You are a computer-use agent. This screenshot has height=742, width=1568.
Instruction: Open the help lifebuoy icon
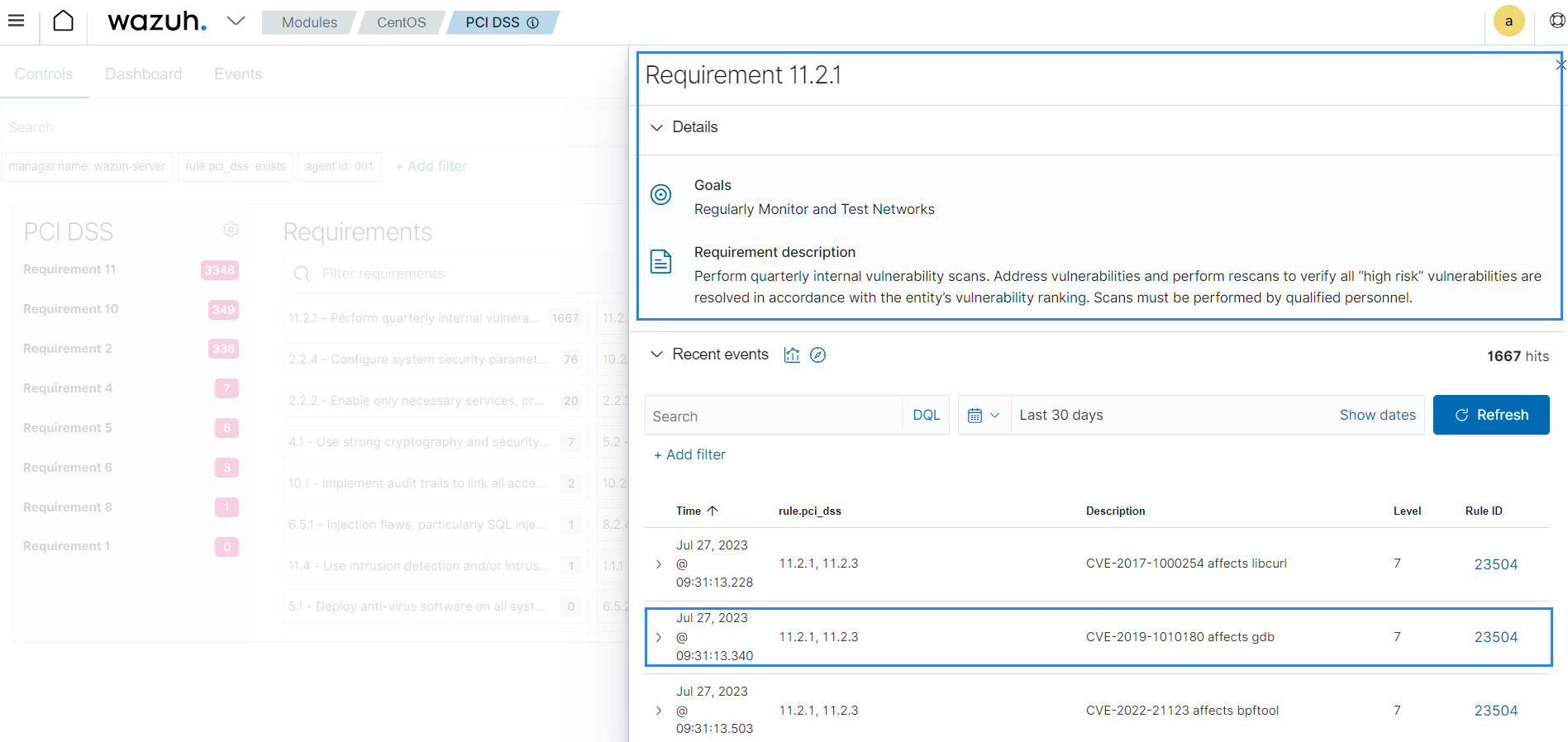[x=1557, y=21]
